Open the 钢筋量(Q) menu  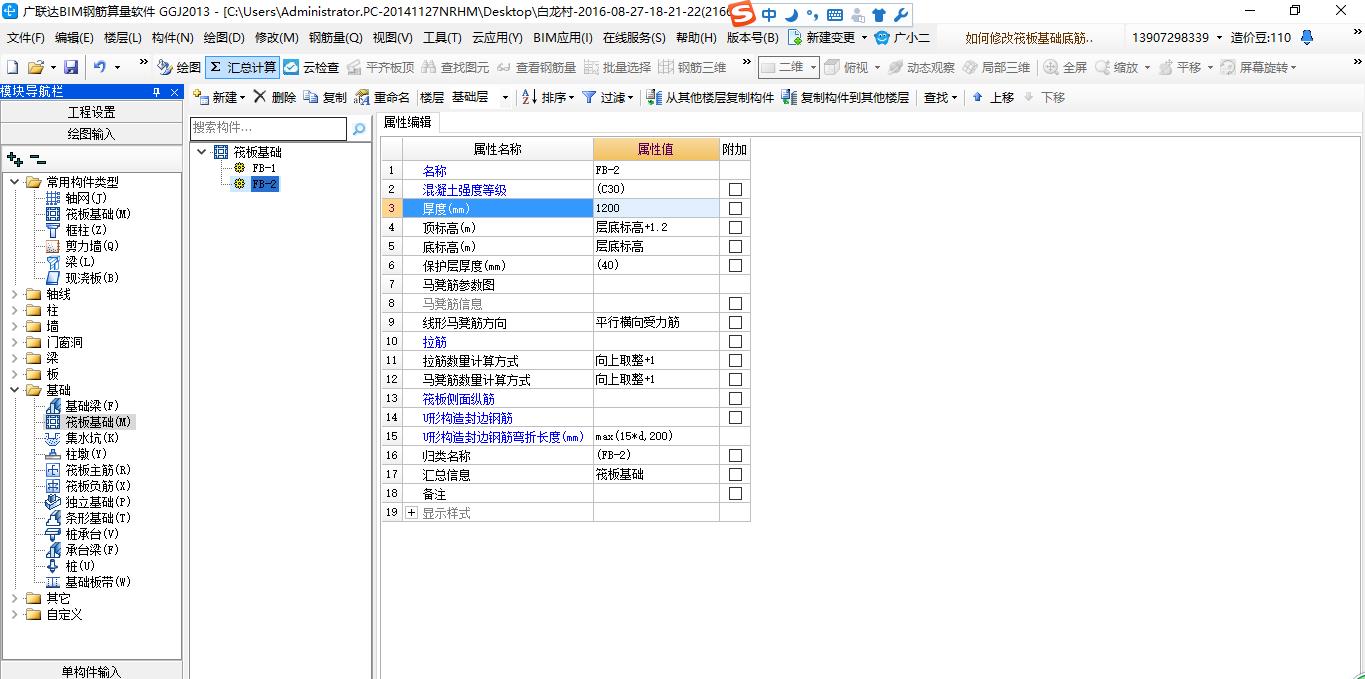[335, 38]
